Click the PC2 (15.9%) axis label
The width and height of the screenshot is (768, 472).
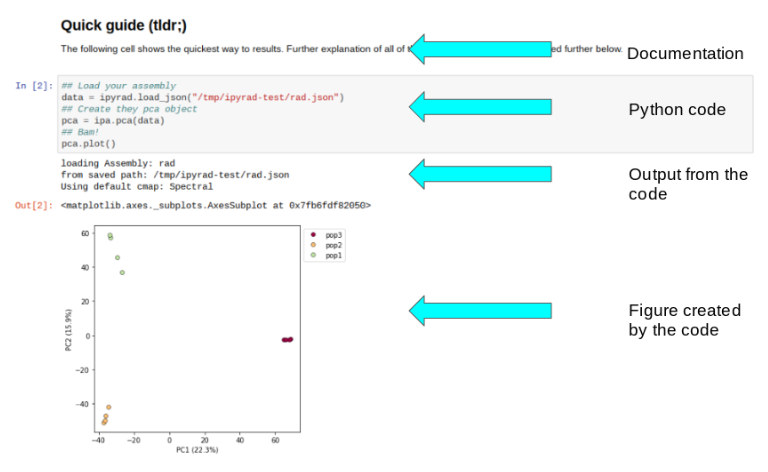click(x=69, y=330)
